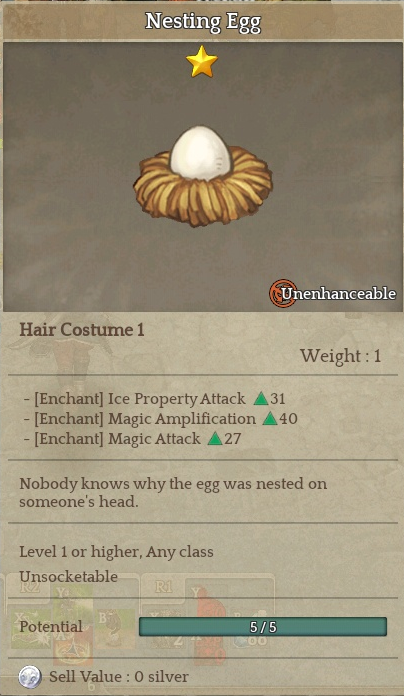This screenshot has width=404, height=696.
Task: Select the Ice Property Attack enchant line
Action: [154, 399]
